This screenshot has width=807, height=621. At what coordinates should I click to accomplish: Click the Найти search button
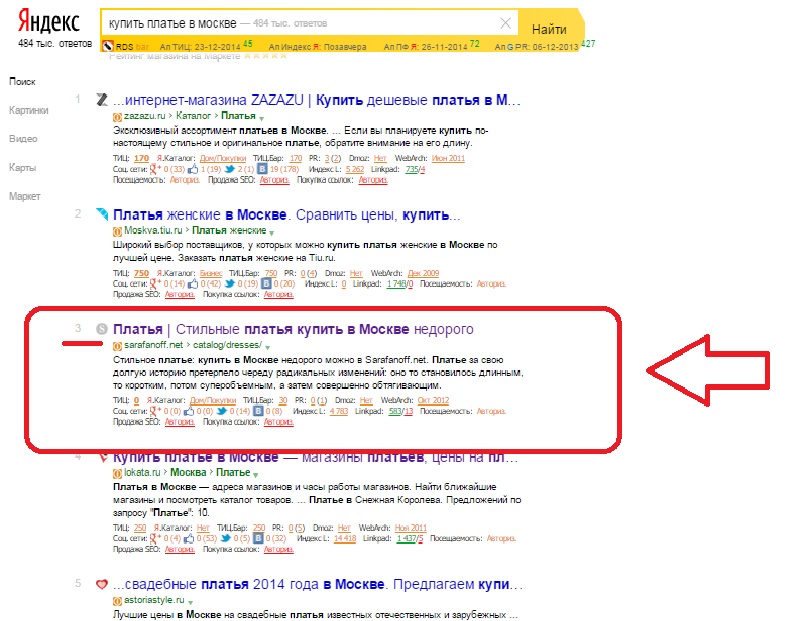click(x=549, y=29)
